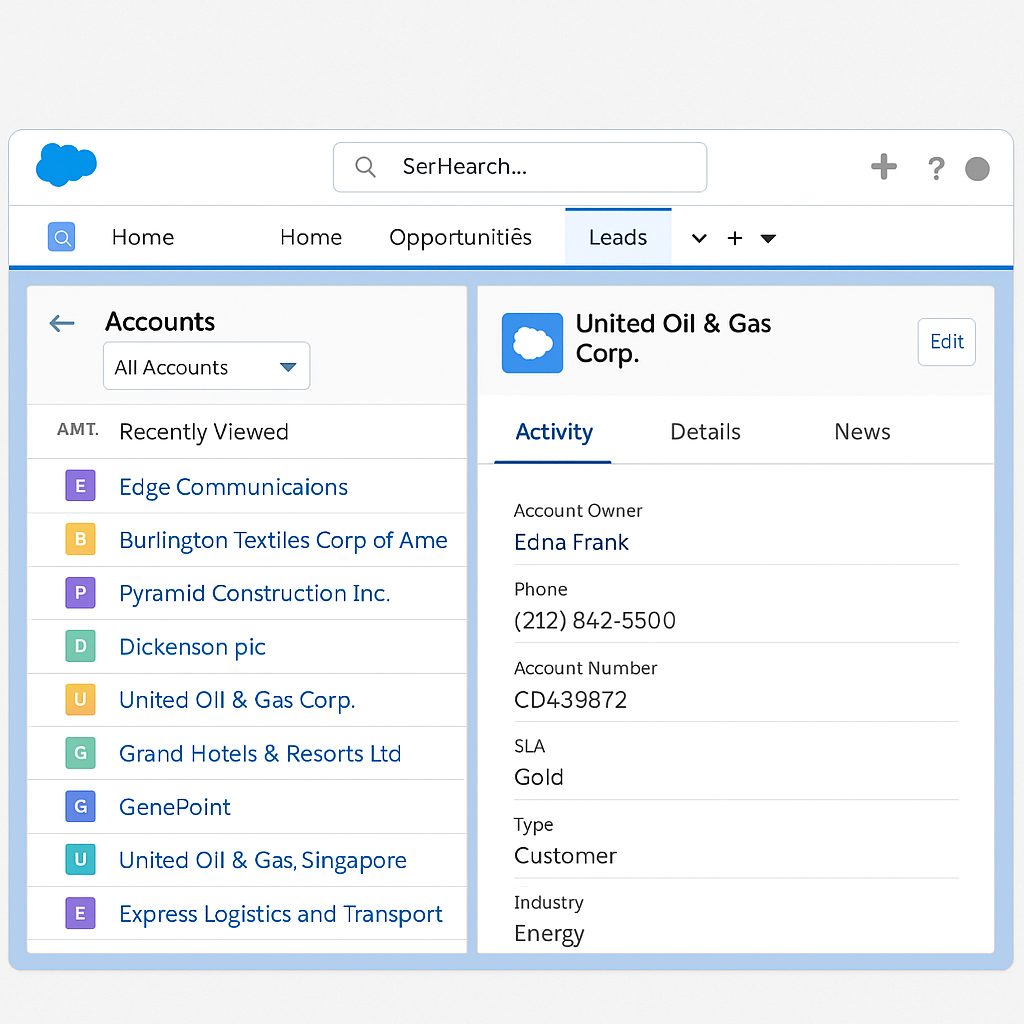Click the Edit button on the account record

pos(946,342)
